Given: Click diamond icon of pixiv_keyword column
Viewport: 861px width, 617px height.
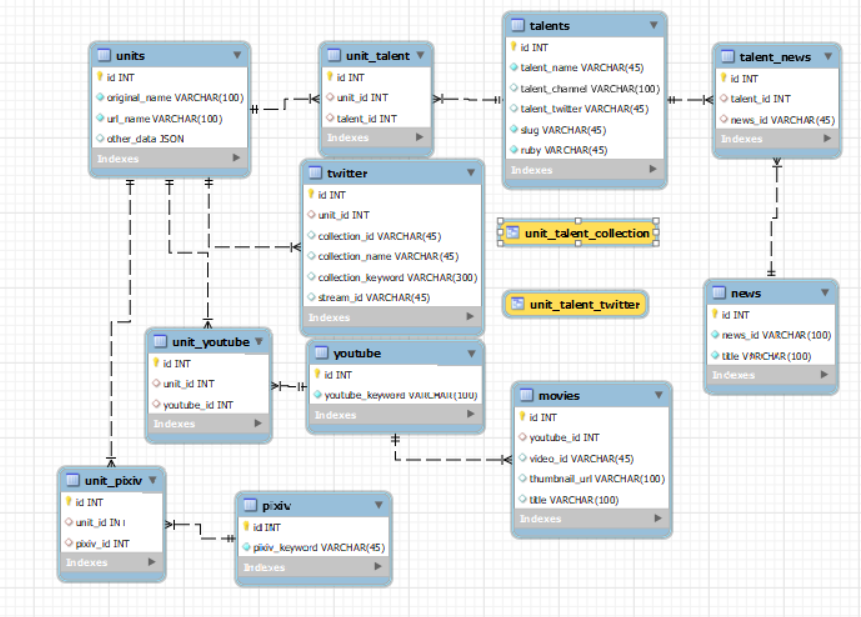Looking at the screenshot, I should point(247,547).
